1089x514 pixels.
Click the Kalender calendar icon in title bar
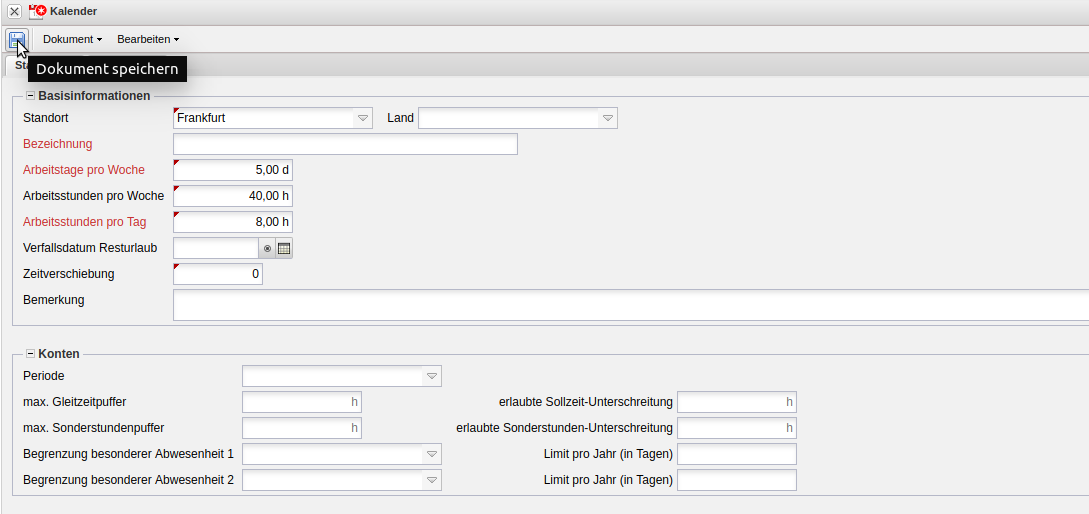pyautogui.click(x=38, y=11)
